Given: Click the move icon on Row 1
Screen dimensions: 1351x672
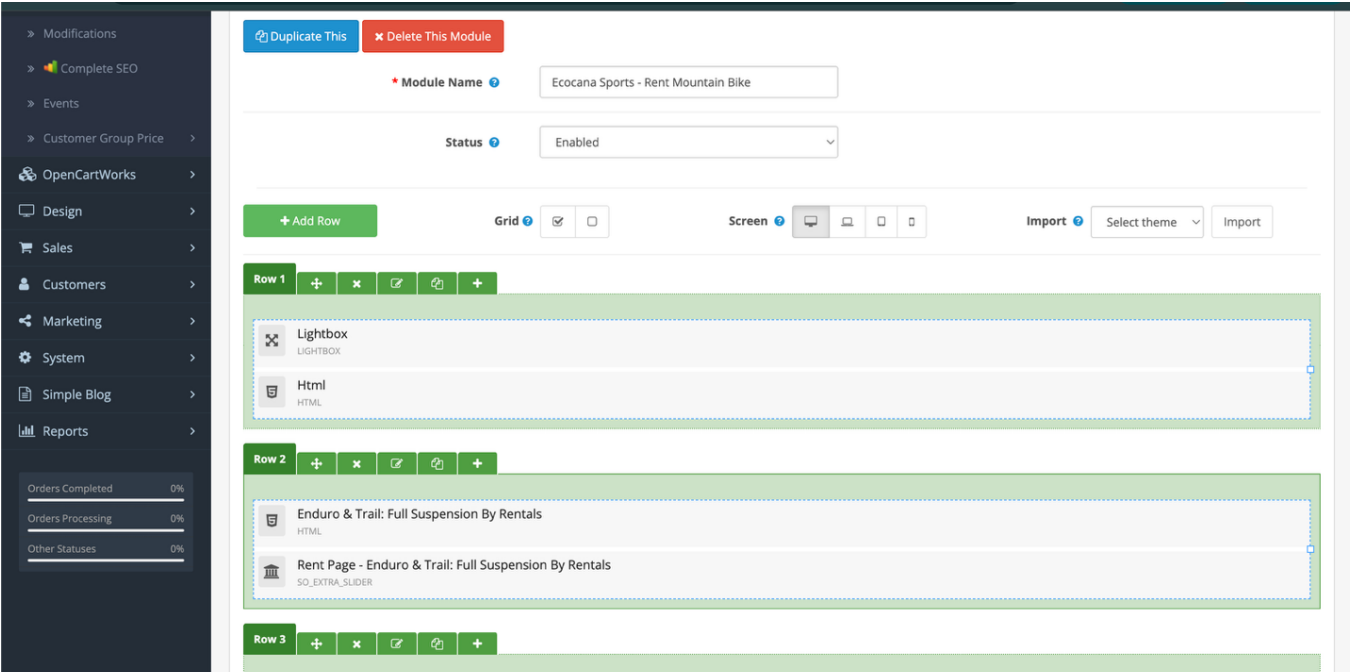Looking at the screenshot, I should point(317,283).
